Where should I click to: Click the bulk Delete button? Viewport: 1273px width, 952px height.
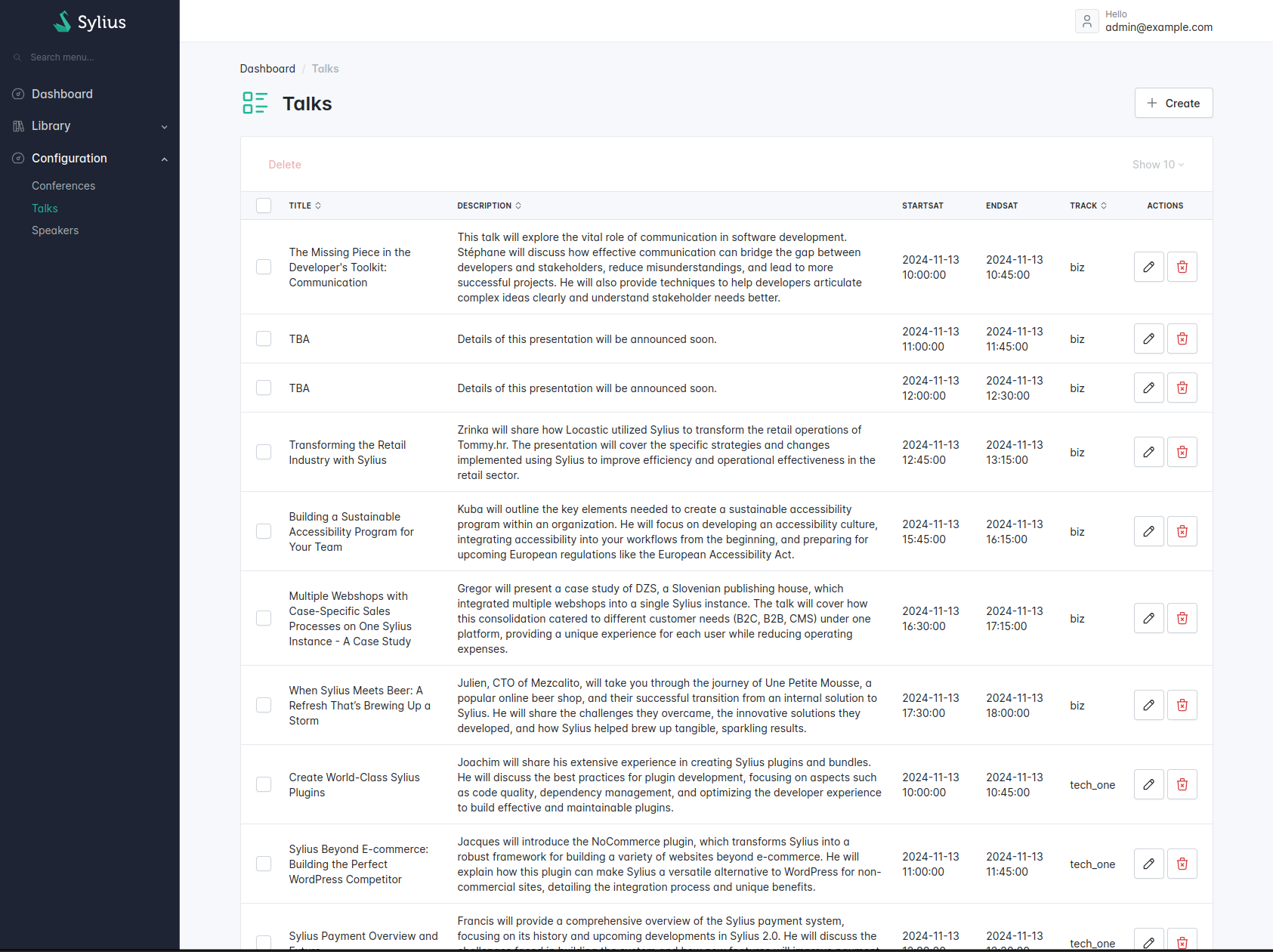pyautogui.click(x=285, y=165)
